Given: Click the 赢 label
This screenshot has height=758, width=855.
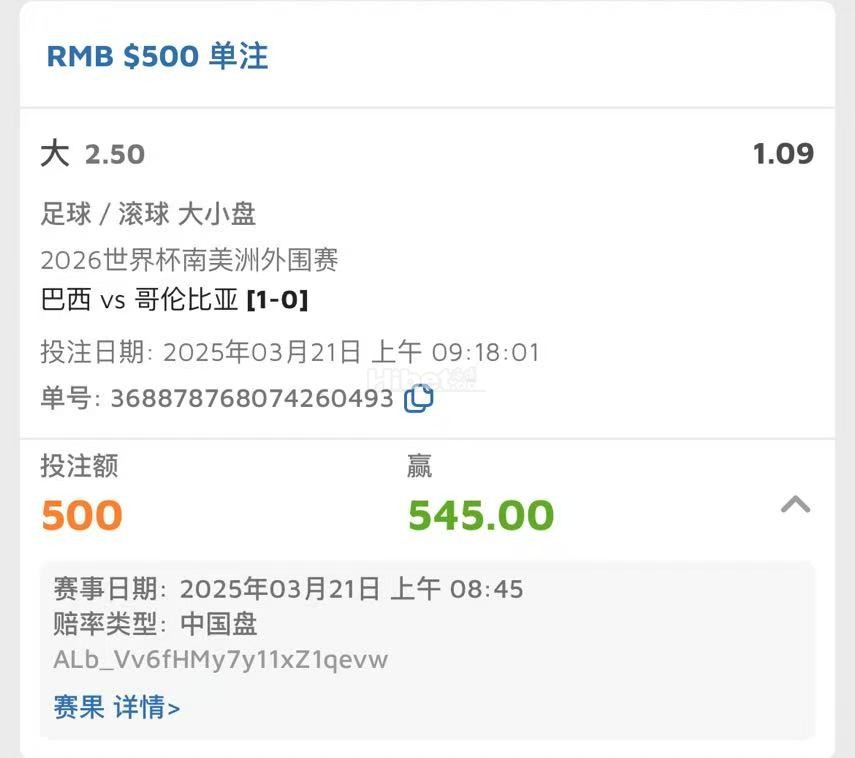Looking at the screenshot, I should (419, 466).
